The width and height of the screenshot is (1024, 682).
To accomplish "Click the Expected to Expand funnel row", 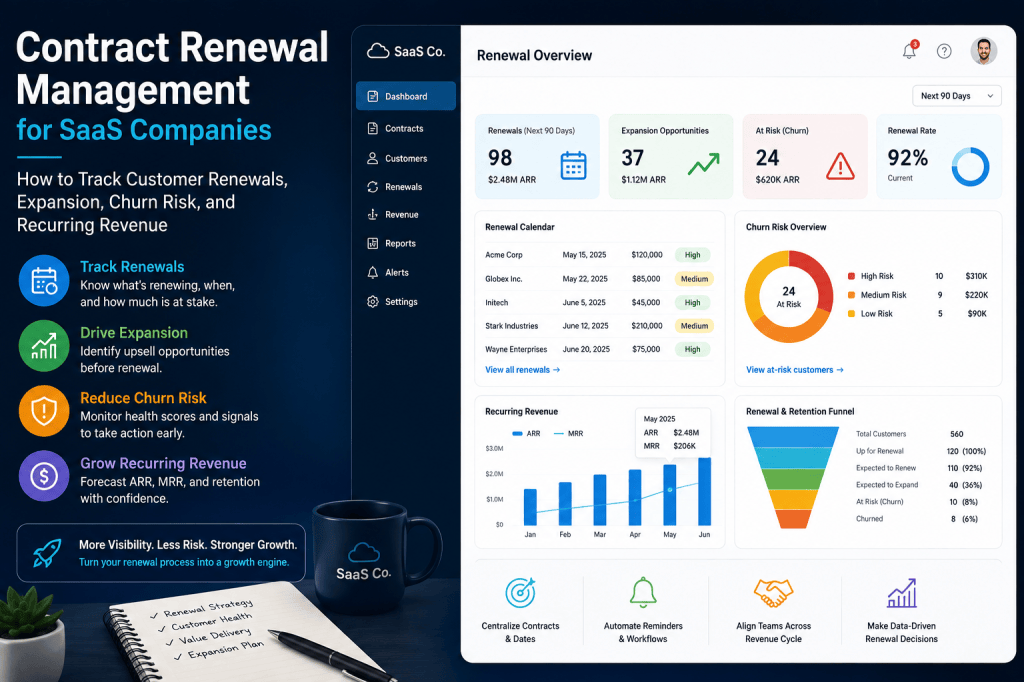I will [x=921, y=485].
